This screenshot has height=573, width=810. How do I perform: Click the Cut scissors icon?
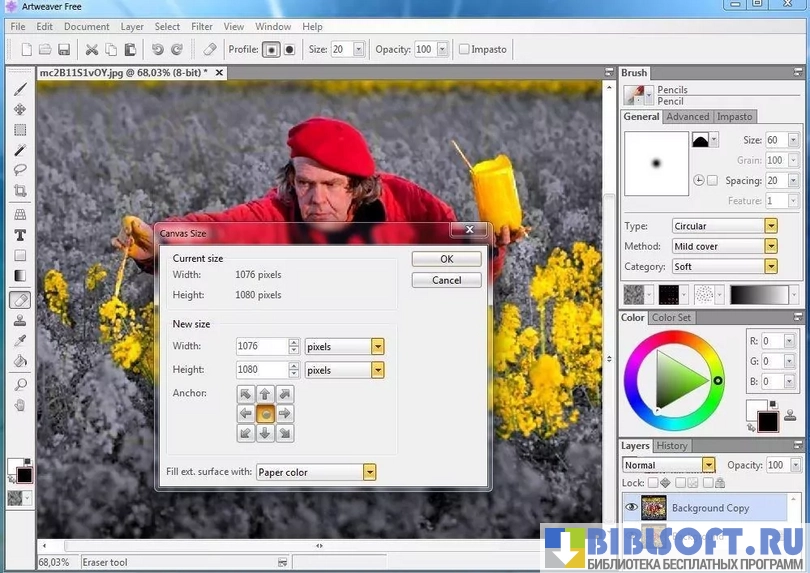click(92, 49)
